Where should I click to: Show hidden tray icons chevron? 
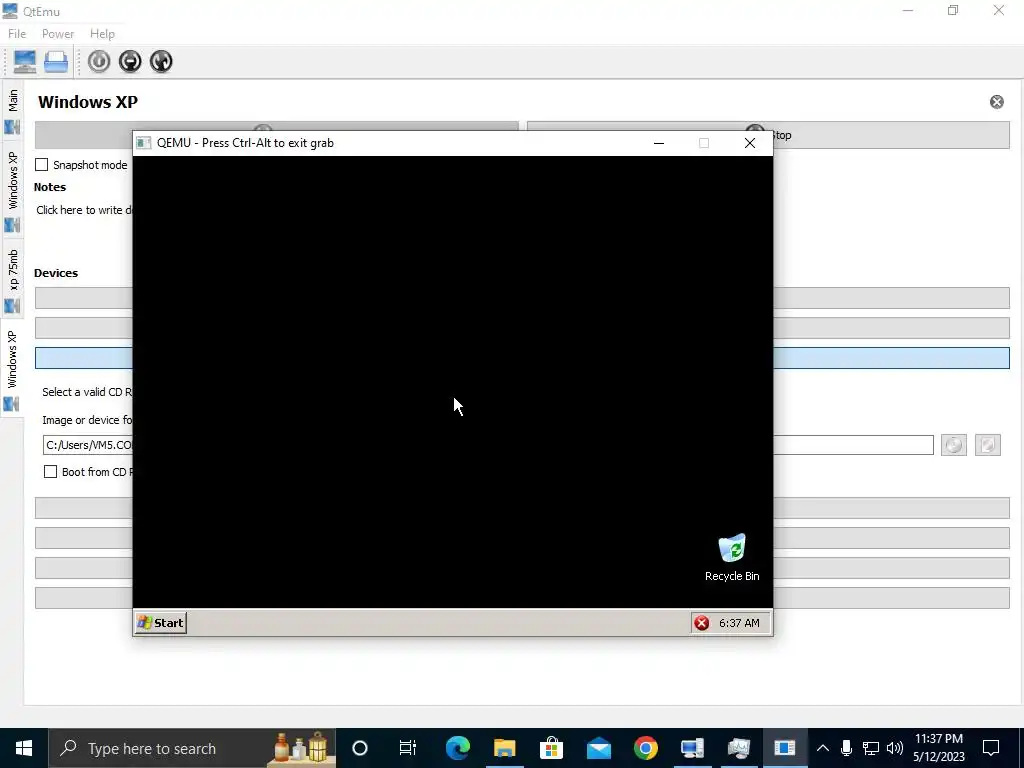(x=823, y=748)
